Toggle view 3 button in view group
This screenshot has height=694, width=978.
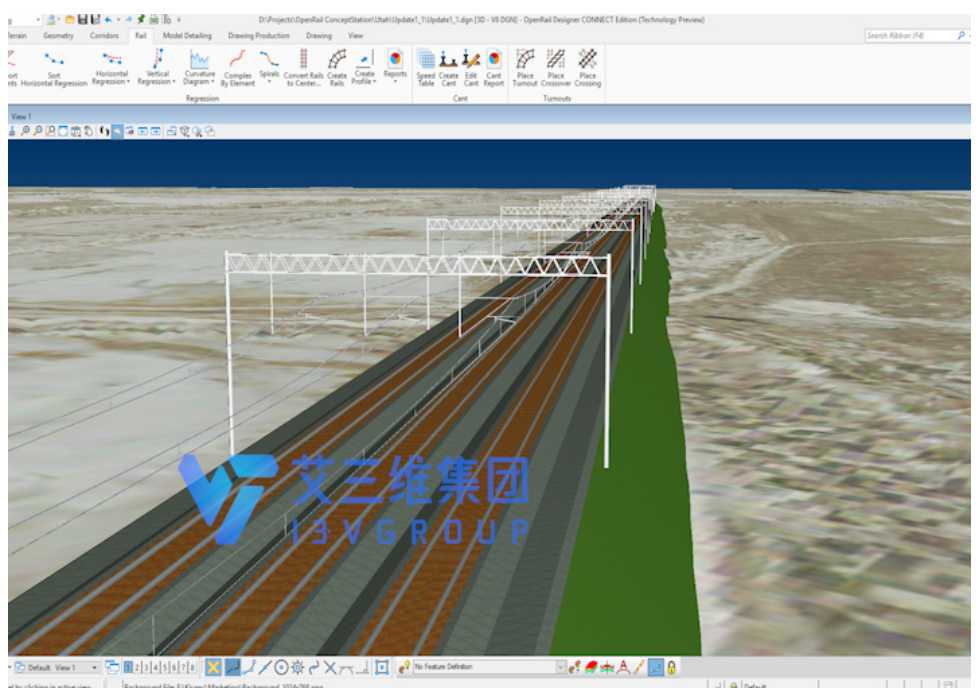[x=147, y=667]
